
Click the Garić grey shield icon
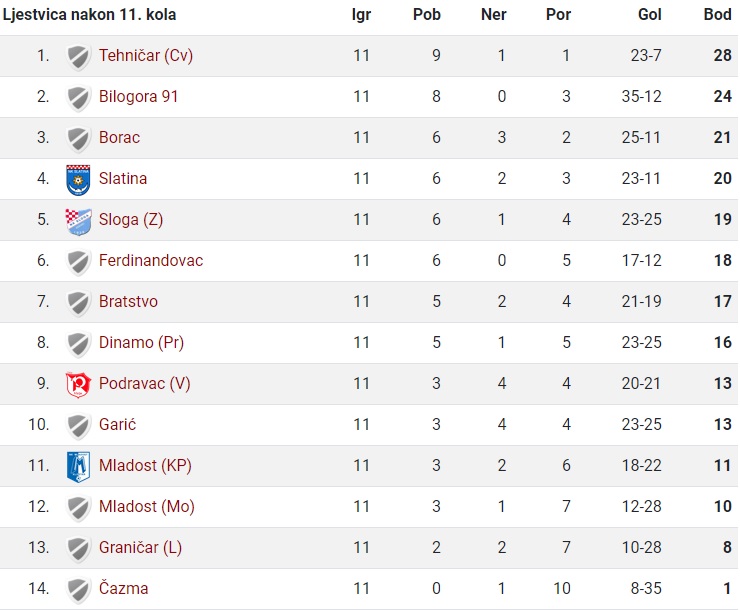(78, 426)
